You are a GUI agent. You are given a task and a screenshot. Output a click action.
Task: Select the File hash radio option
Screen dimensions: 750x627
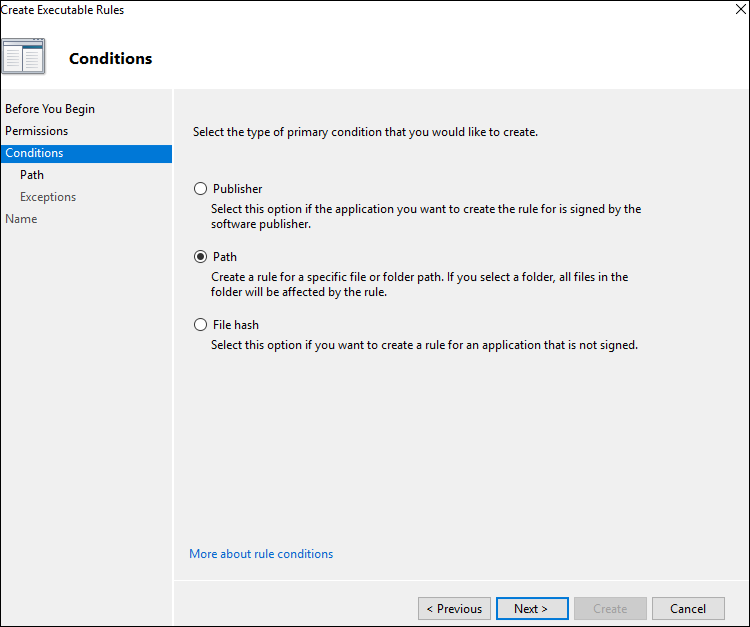200,324
